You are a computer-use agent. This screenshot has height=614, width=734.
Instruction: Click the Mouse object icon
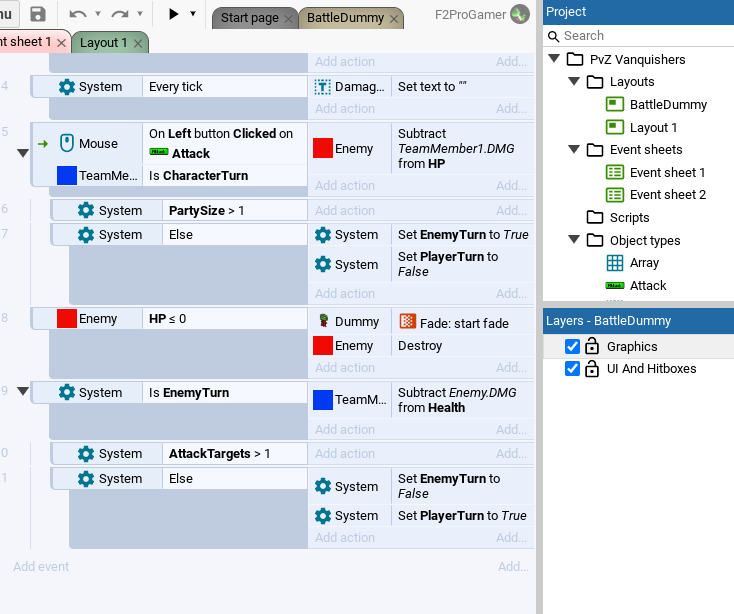(x=67, y=143)
